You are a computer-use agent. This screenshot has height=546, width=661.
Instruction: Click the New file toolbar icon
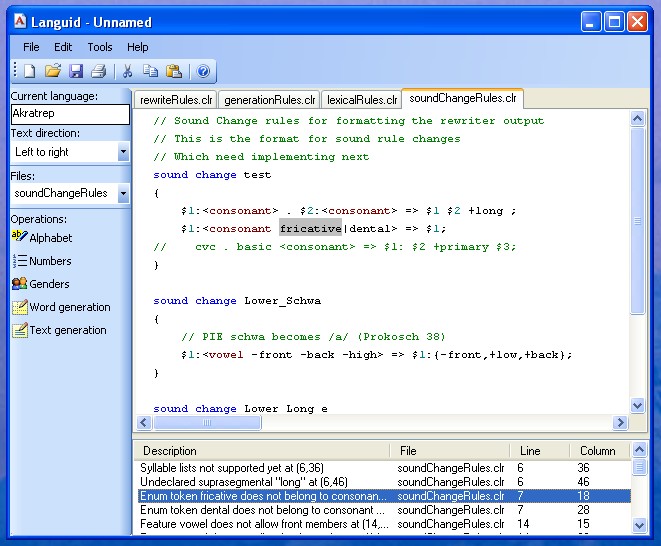[30, 71]
